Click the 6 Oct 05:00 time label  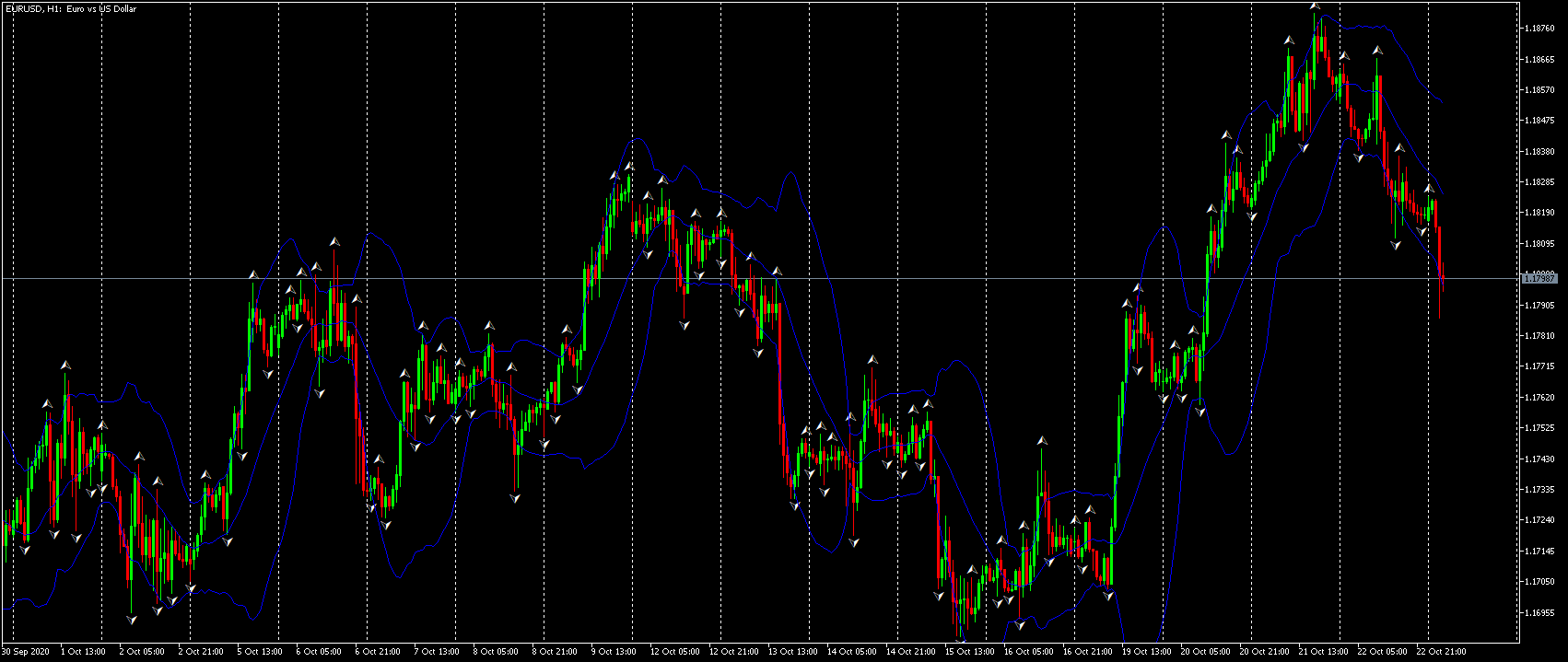[319, 652]
